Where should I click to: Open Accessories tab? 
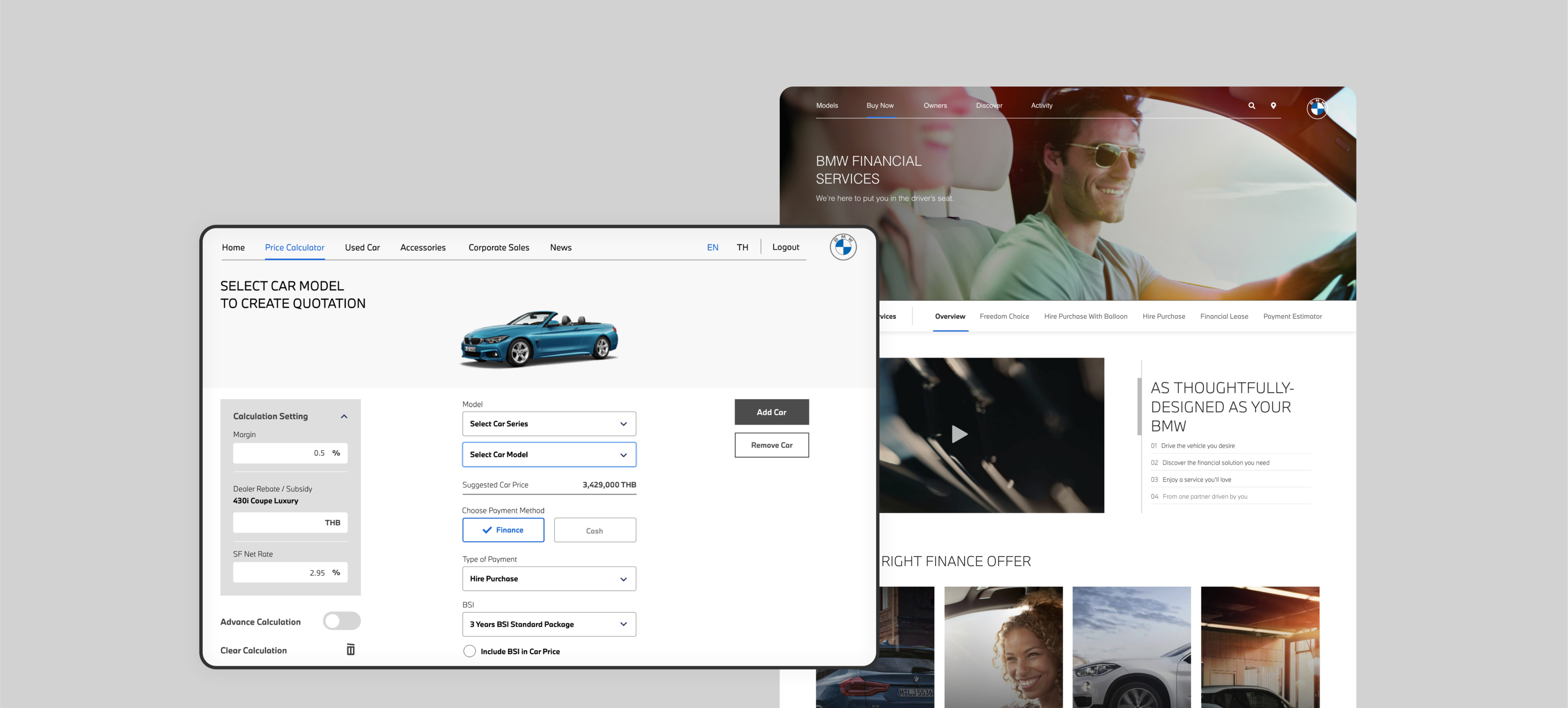pyautogui.click(x=423, y=247)
